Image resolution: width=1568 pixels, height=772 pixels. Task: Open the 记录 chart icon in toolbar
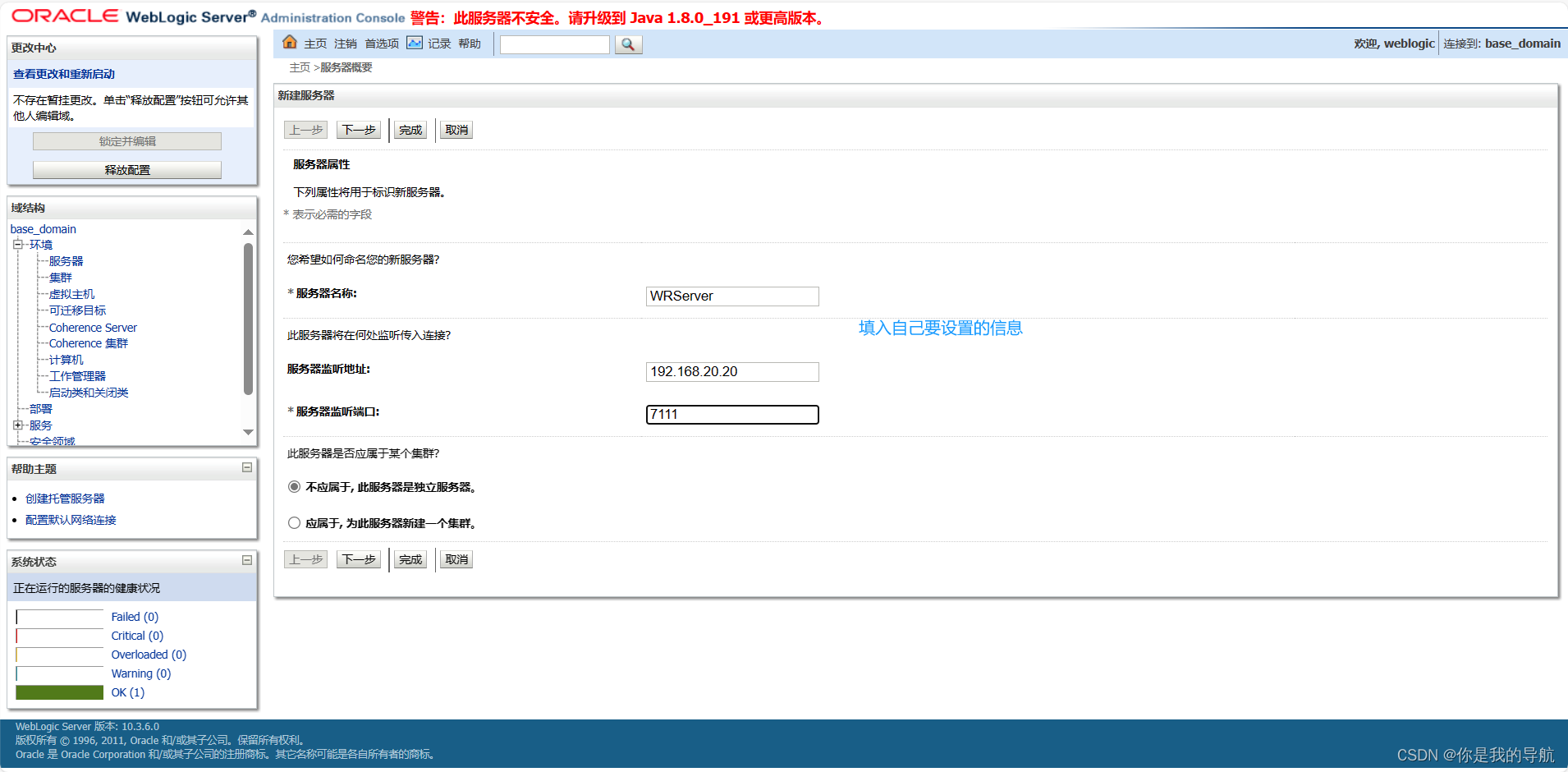point(415,43)
